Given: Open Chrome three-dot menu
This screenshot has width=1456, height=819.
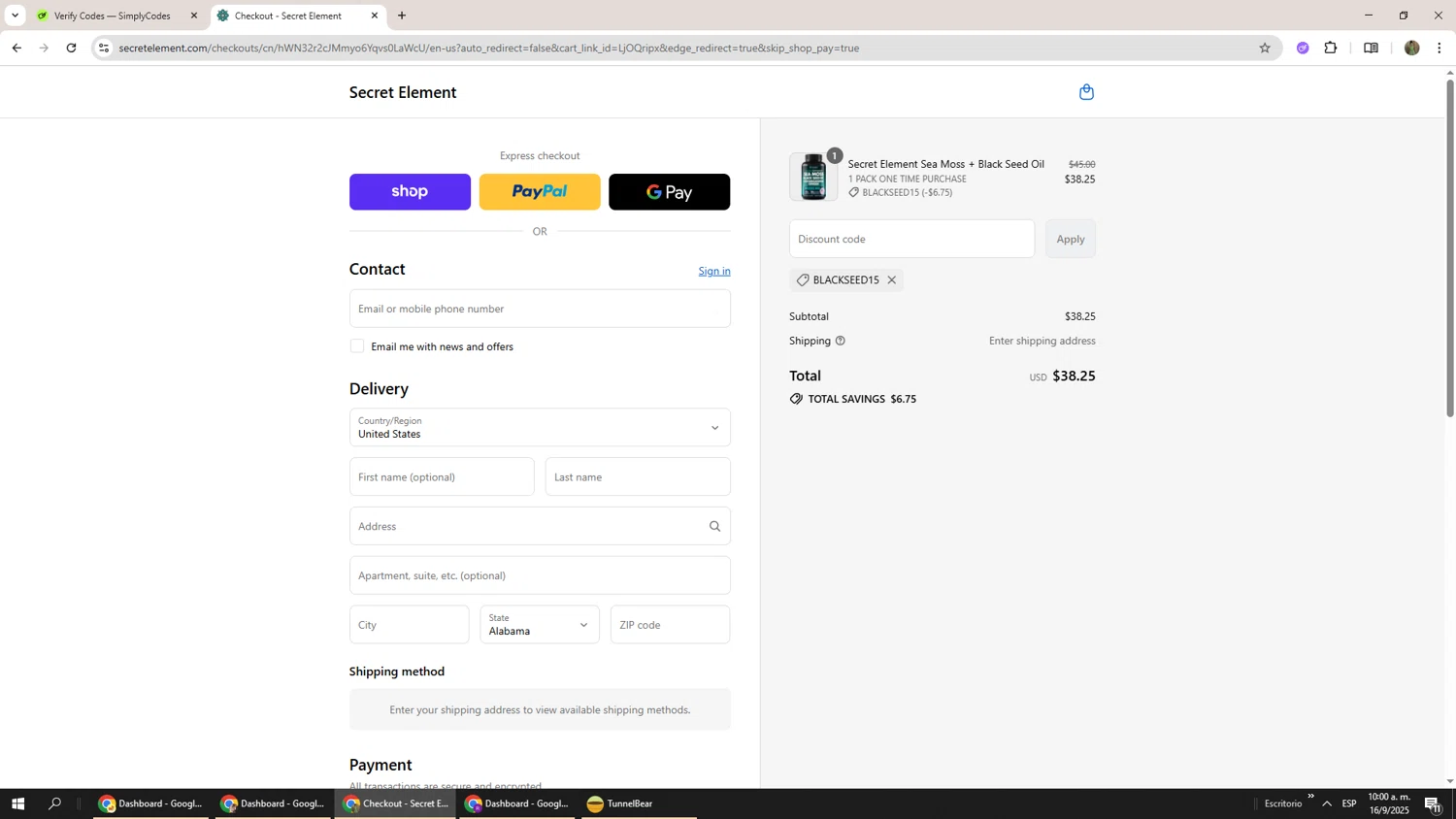Looking at the screenshot, I should click(x=1439, y=48).
